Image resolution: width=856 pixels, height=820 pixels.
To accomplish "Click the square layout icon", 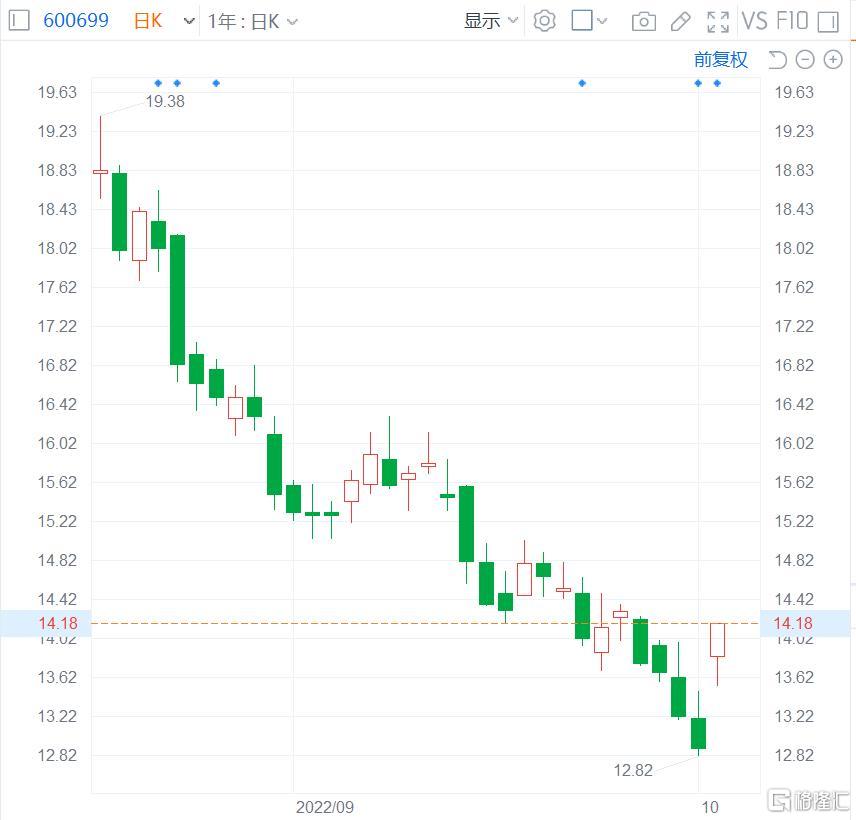I will tap(582, 21).
